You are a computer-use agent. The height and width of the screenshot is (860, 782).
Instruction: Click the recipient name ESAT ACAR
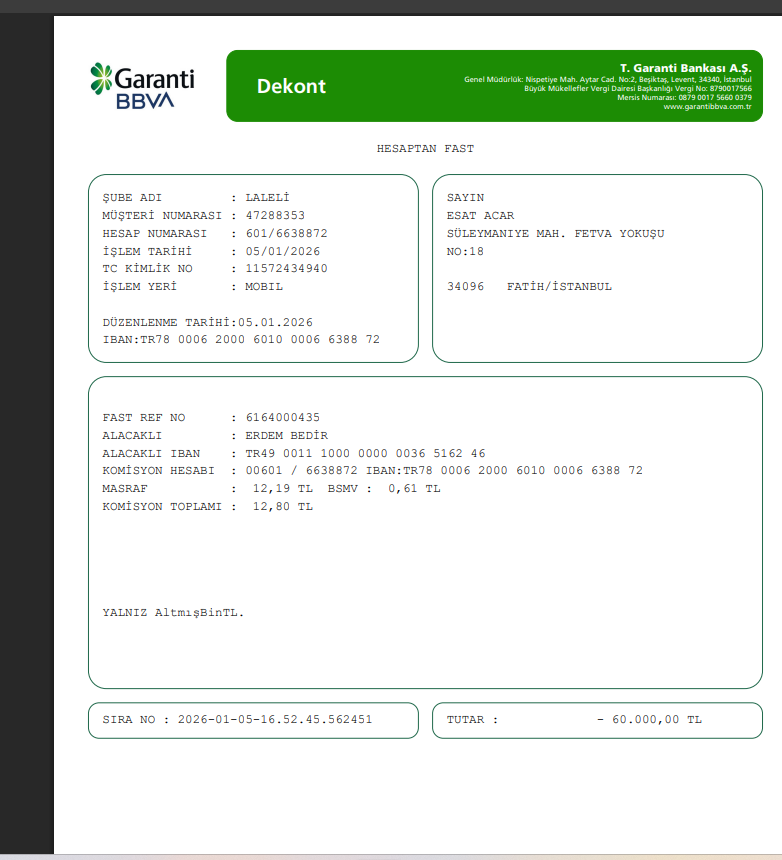[x=480, y=216]
